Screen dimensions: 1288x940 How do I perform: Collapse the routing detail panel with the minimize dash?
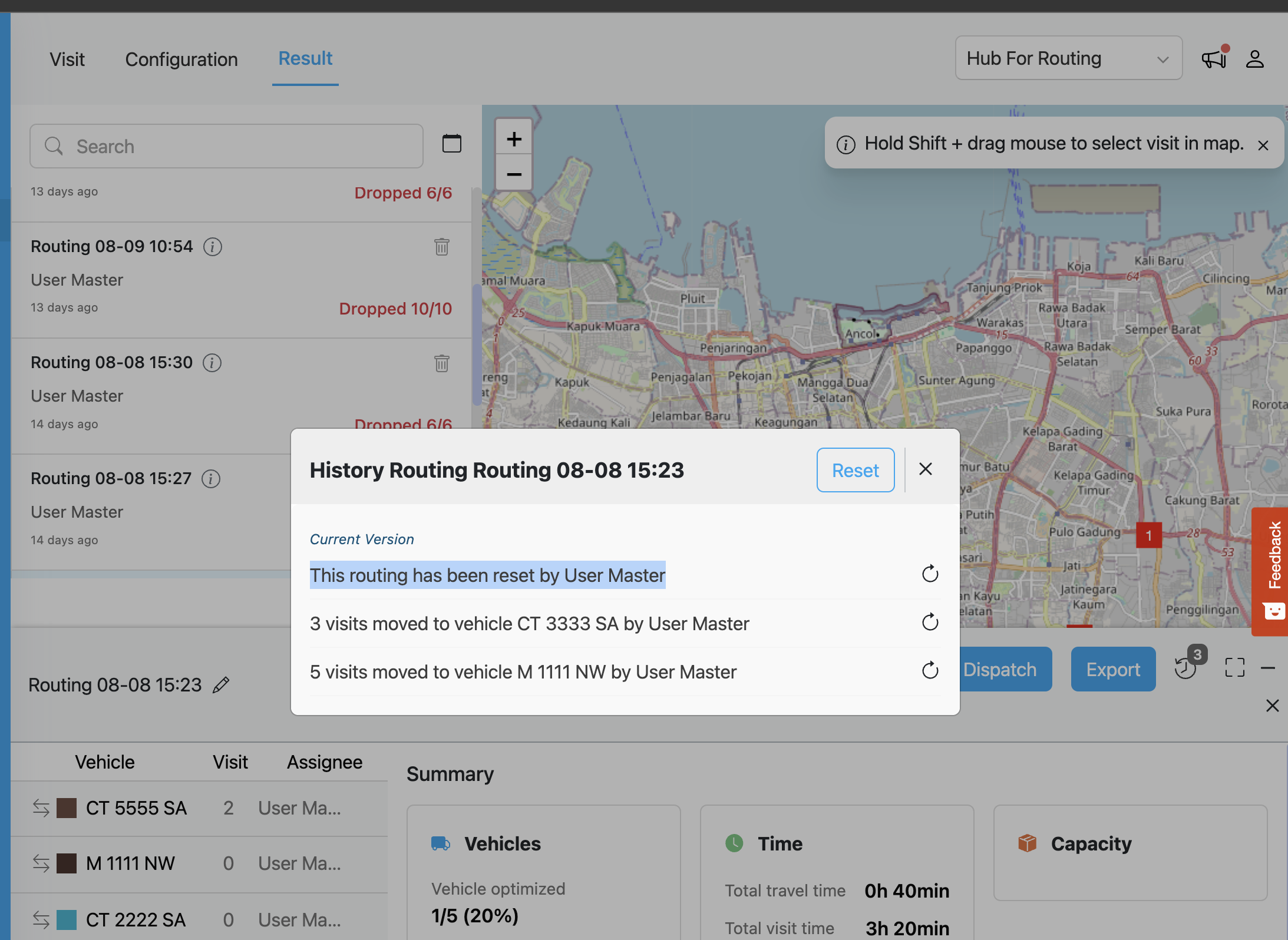click(x=1268, y=668)
